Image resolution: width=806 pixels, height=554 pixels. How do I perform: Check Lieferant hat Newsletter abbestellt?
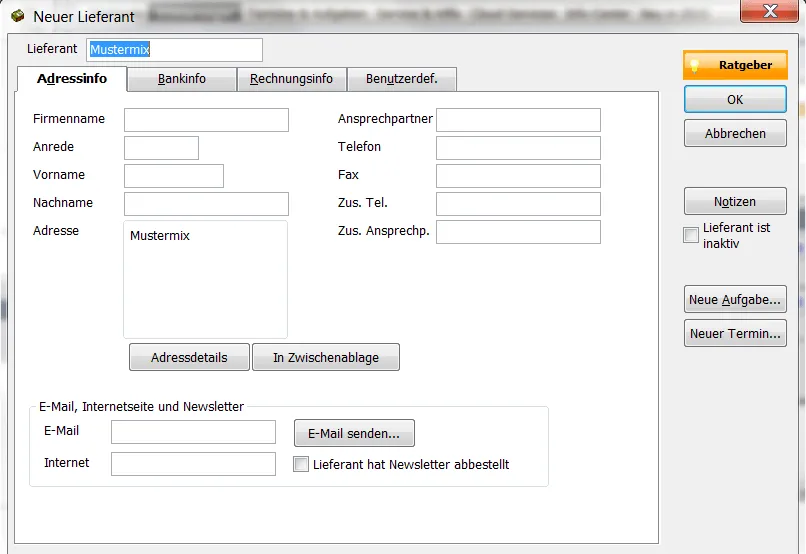(x=301, y=464)
